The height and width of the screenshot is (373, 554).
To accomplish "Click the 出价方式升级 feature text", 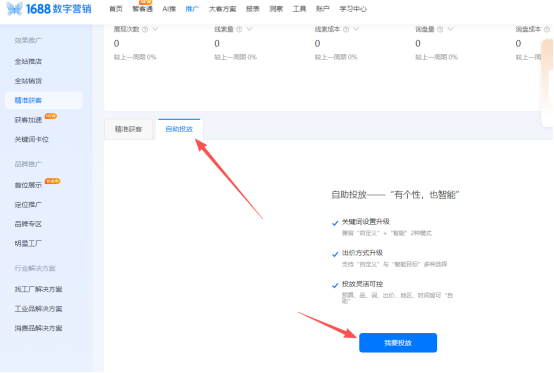I will point(362,253).
